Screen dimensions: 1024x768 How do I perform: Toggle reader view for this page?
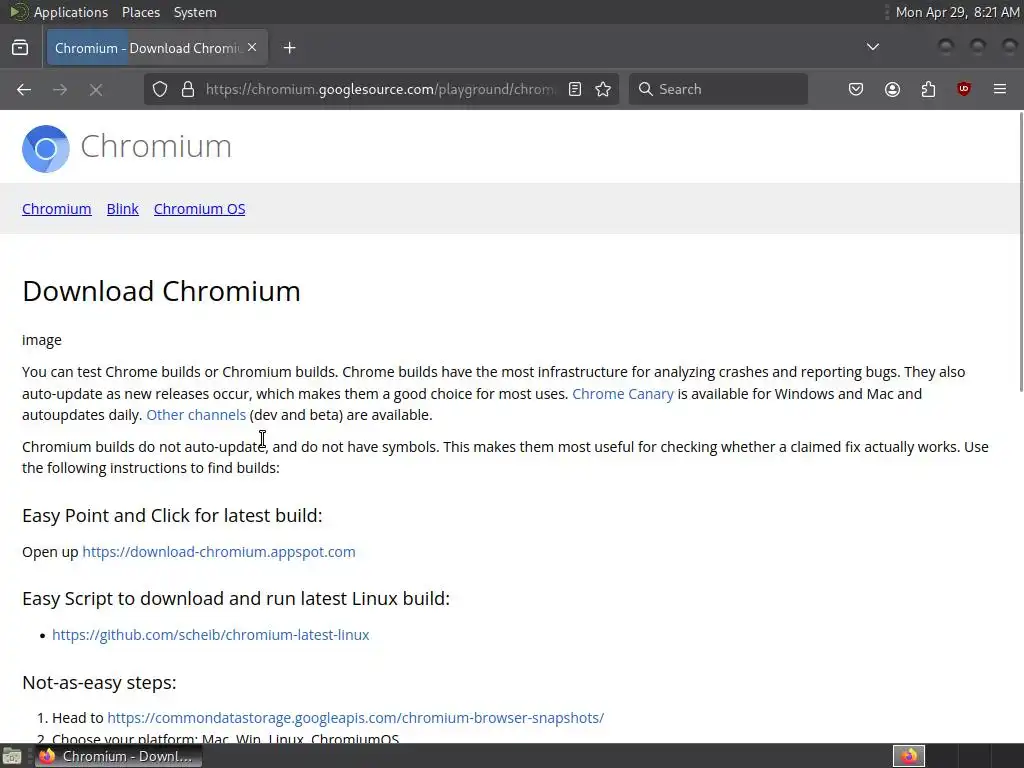[575, 89]
